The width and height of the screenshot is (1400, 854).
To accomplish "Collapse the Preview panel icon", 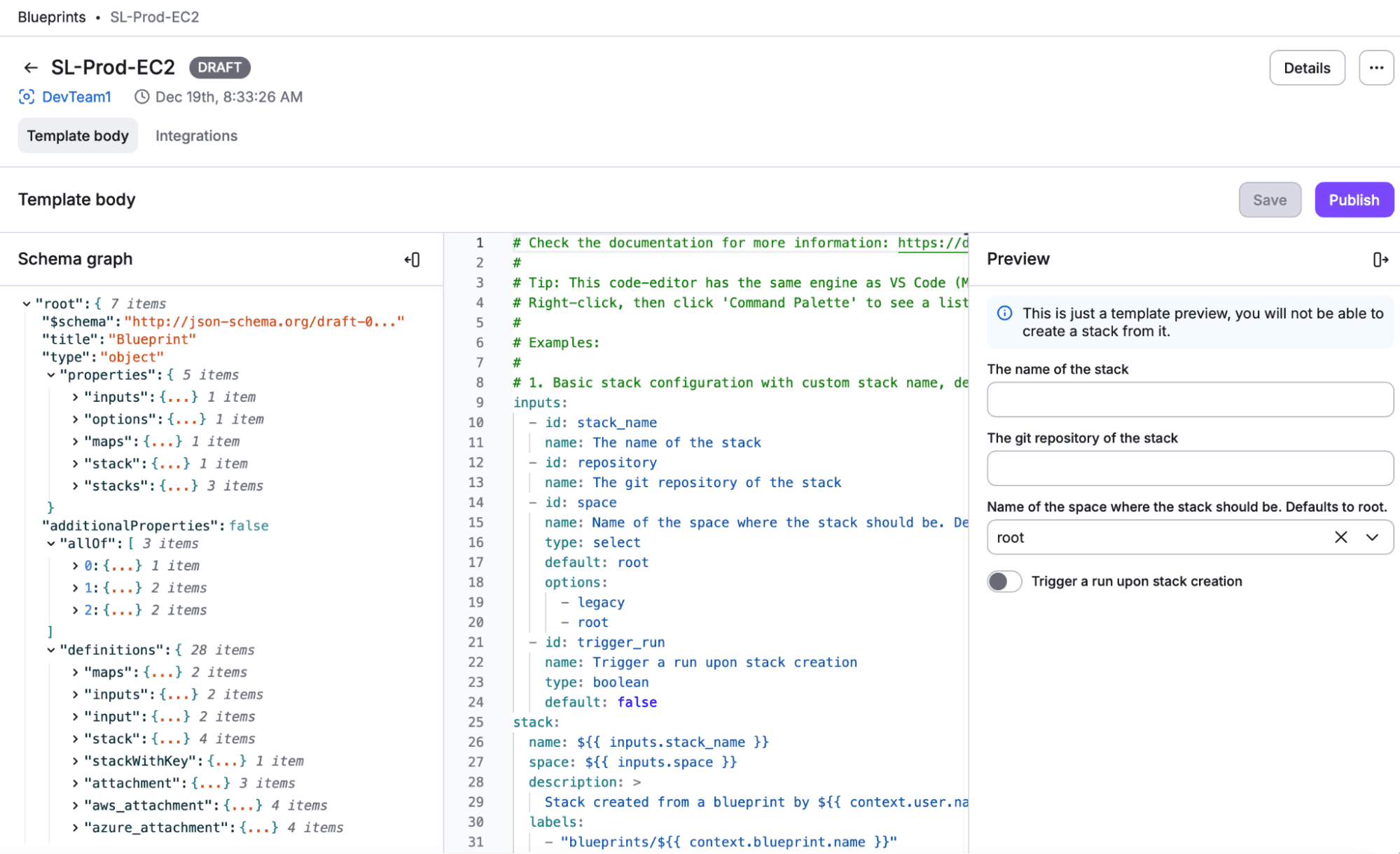I will click(1380, 260).
